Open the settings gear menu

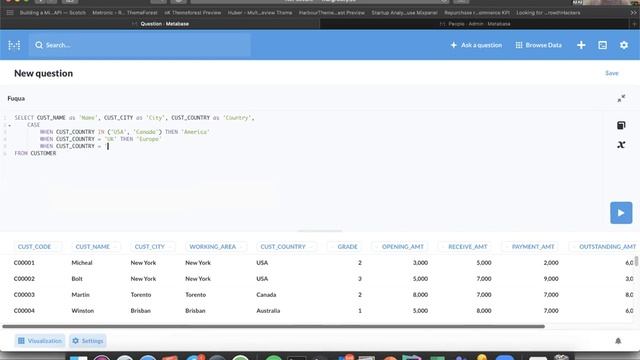tap(624, 45)
